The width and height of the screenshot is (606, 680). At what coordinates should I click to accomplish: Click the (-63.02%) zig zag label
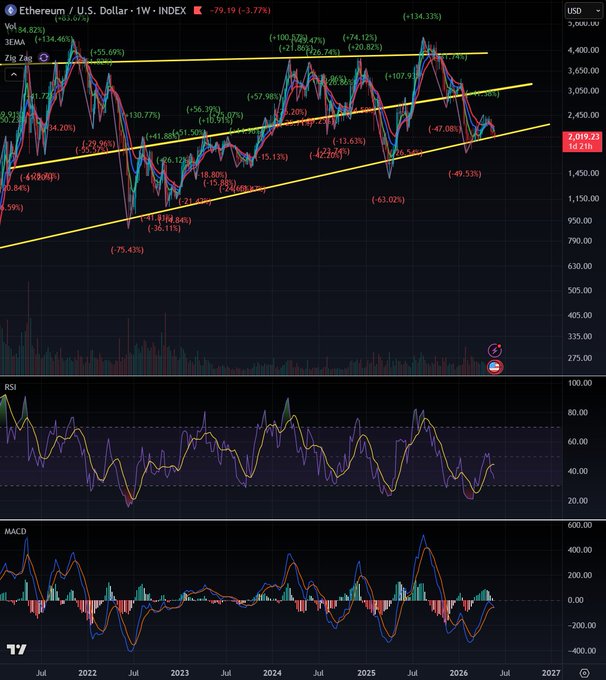[388, 200]
